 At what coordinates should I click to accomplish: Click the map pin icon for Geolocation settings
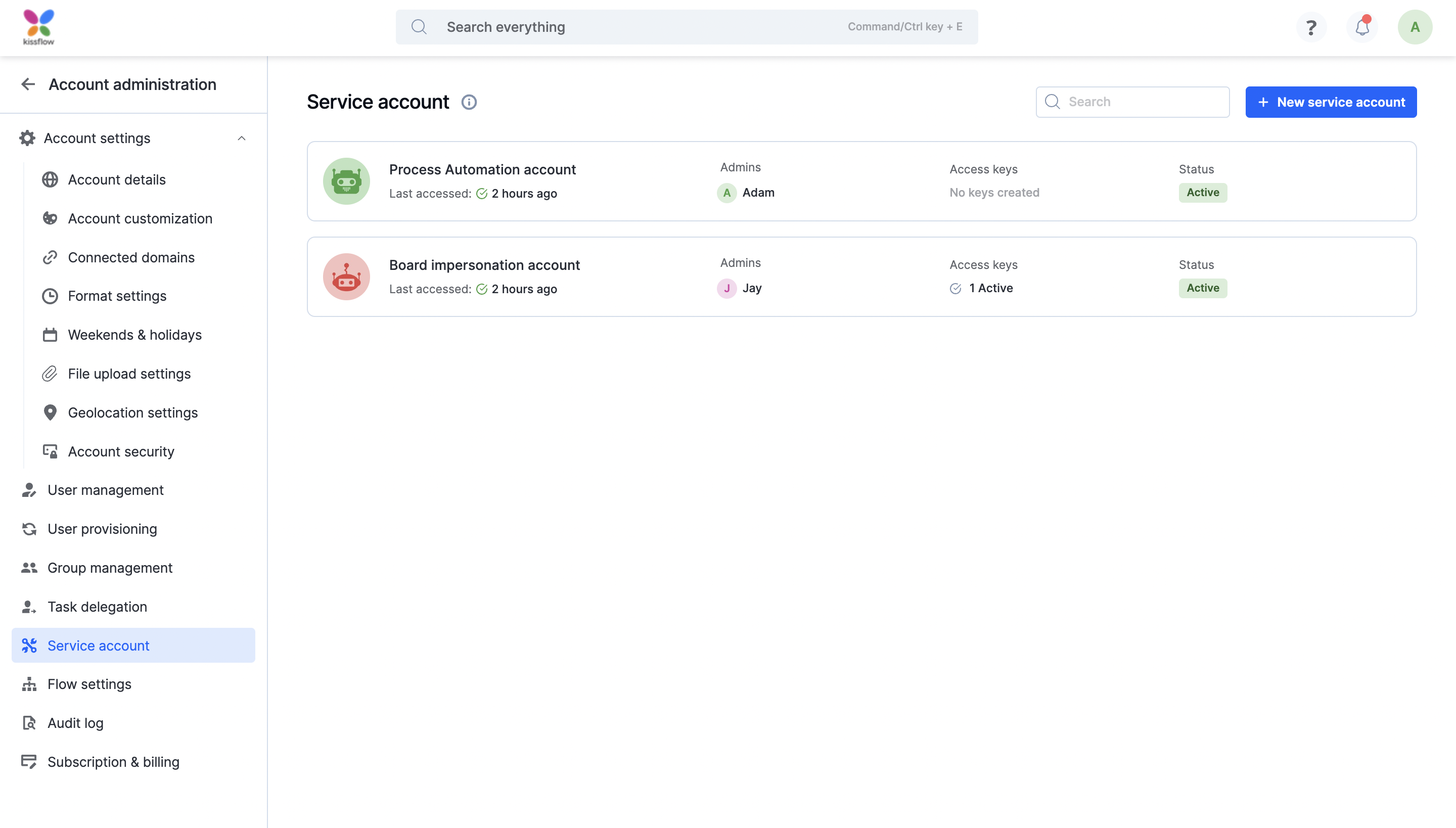pyautogui.click(x=50, y=413)
